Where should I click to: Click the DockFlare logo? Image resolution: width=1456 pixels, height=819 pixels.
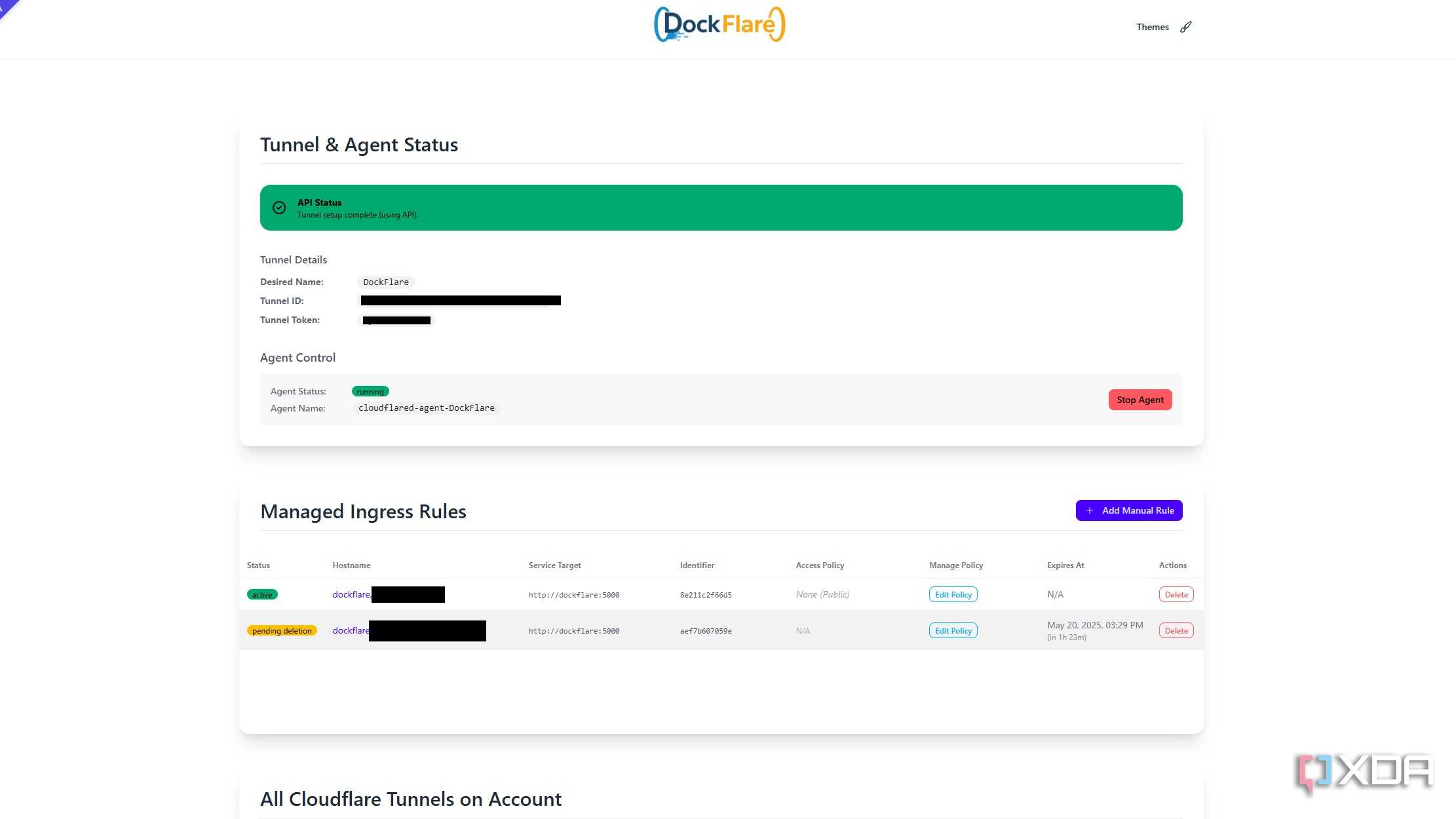pyautogui.click(x=719, y=24)
